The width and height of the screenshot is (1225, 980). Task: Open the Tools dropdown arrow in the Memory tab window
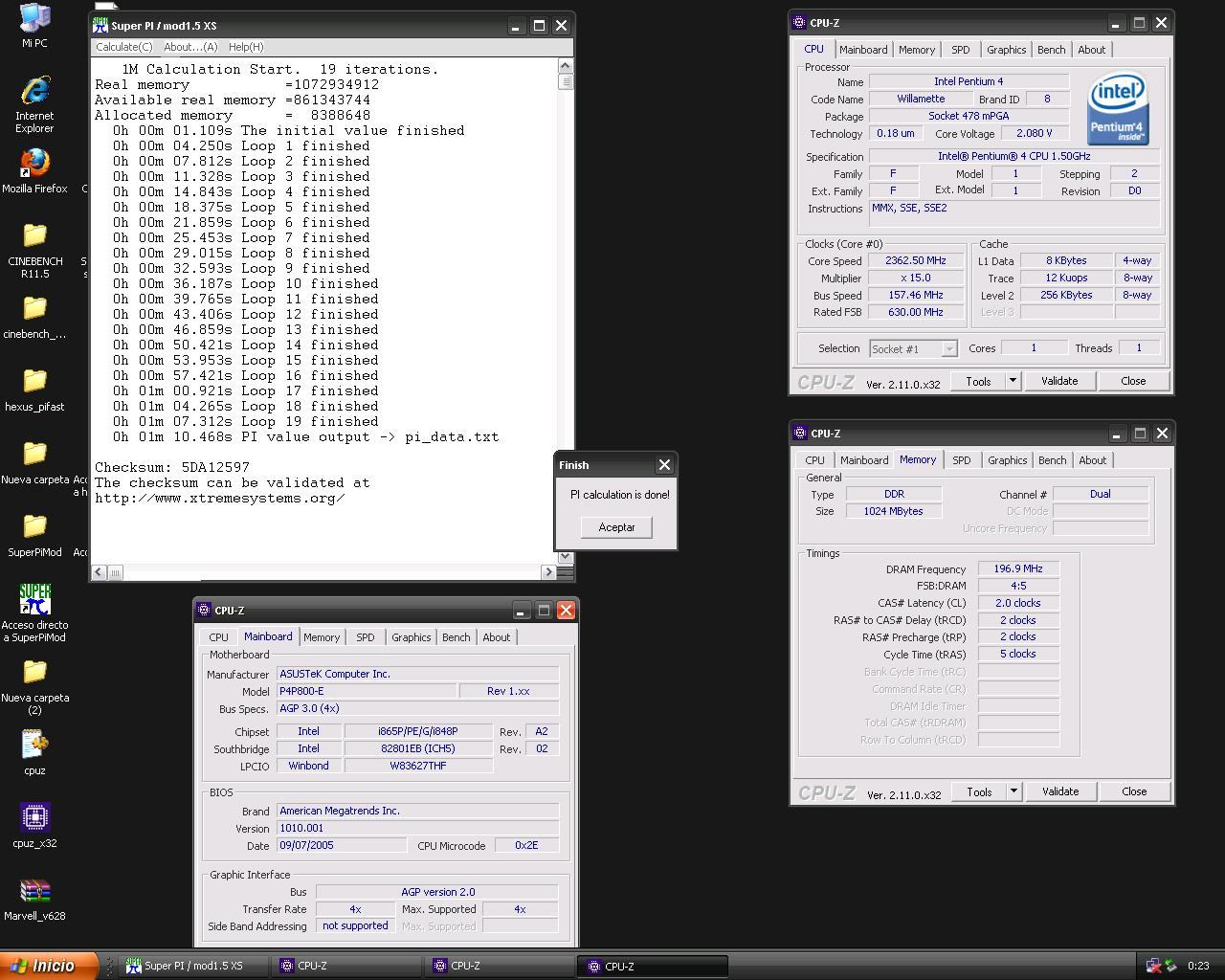[x=1013, y=791]
